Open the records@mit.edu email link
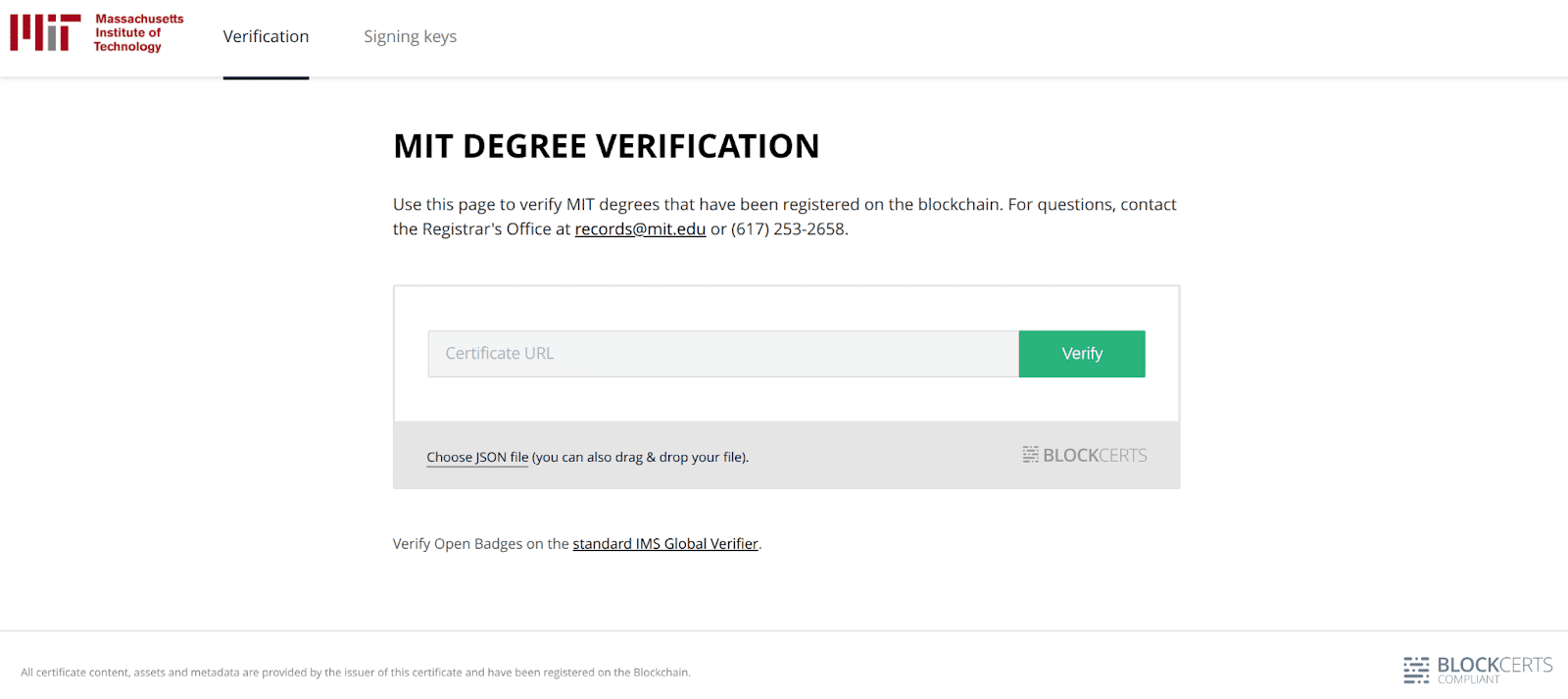 (x=640, y=228)
